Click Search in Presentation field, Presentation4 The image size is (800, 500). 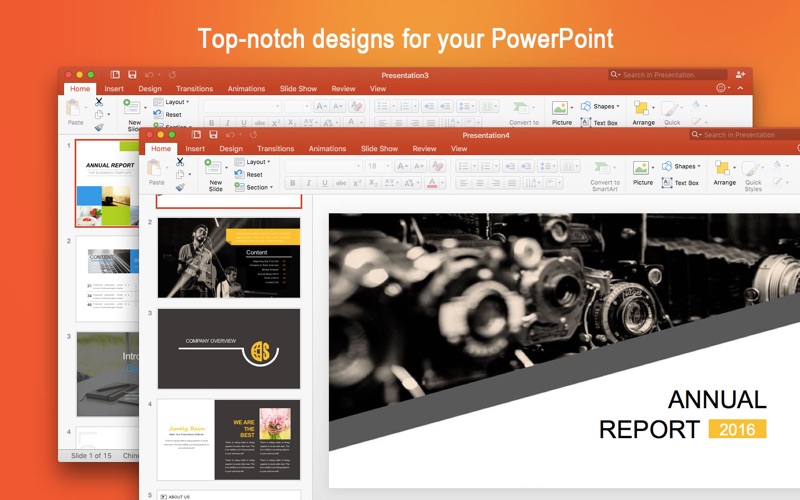(x=745, y=135)
